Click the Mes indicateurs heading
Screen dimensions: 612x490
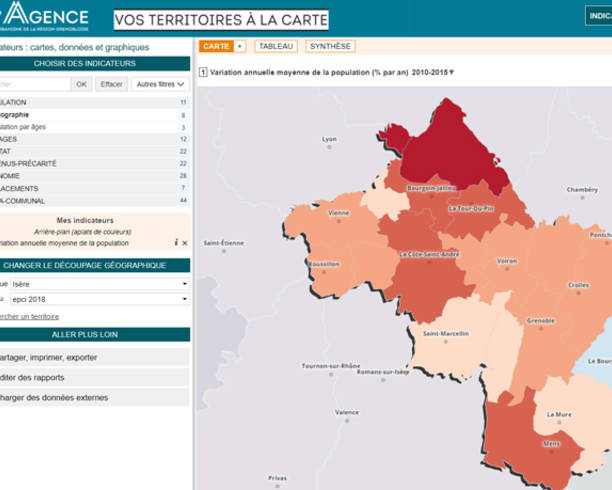pos(85,220)
